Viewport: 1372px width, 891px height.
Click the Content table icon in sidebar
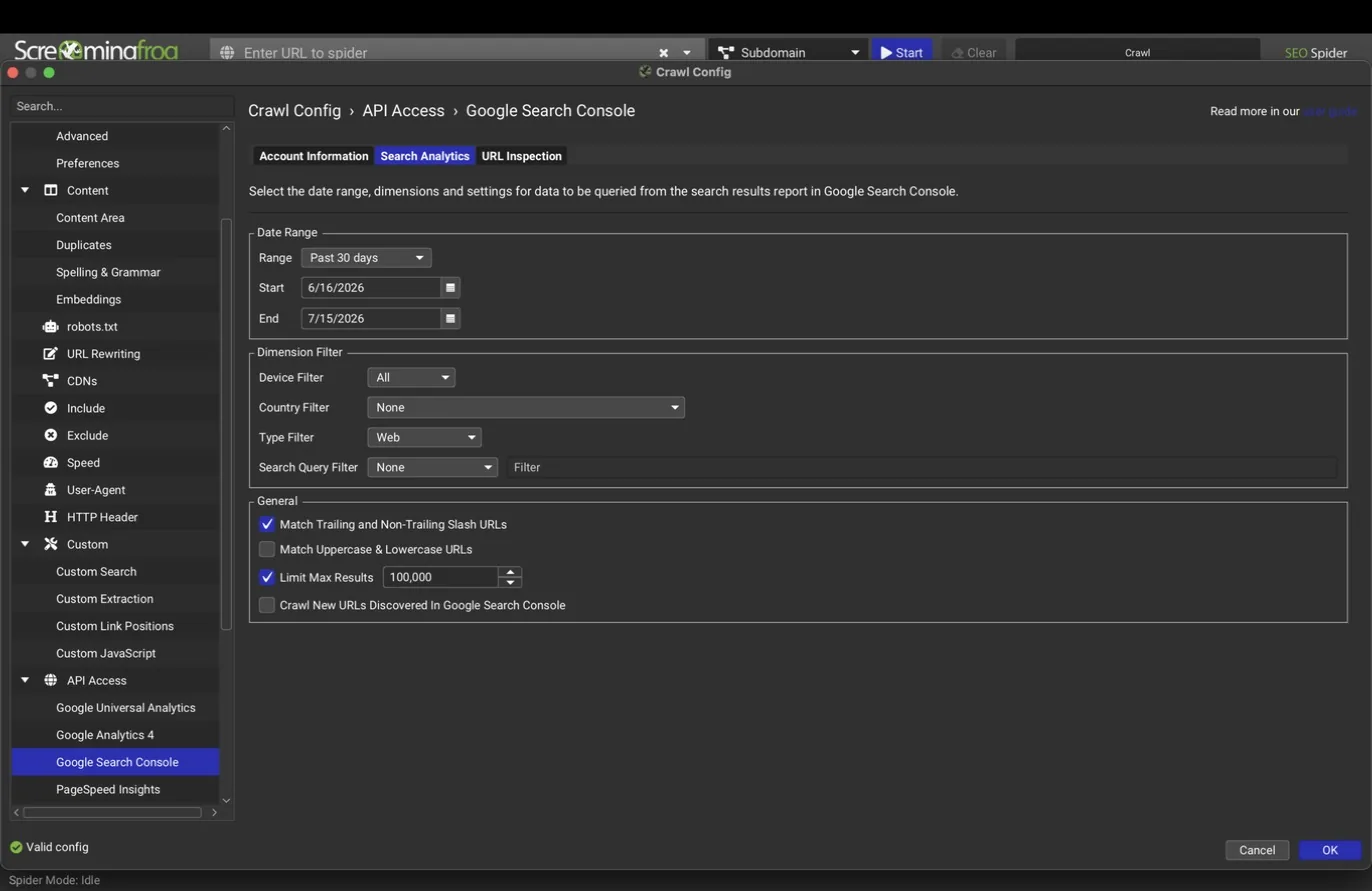51,190
